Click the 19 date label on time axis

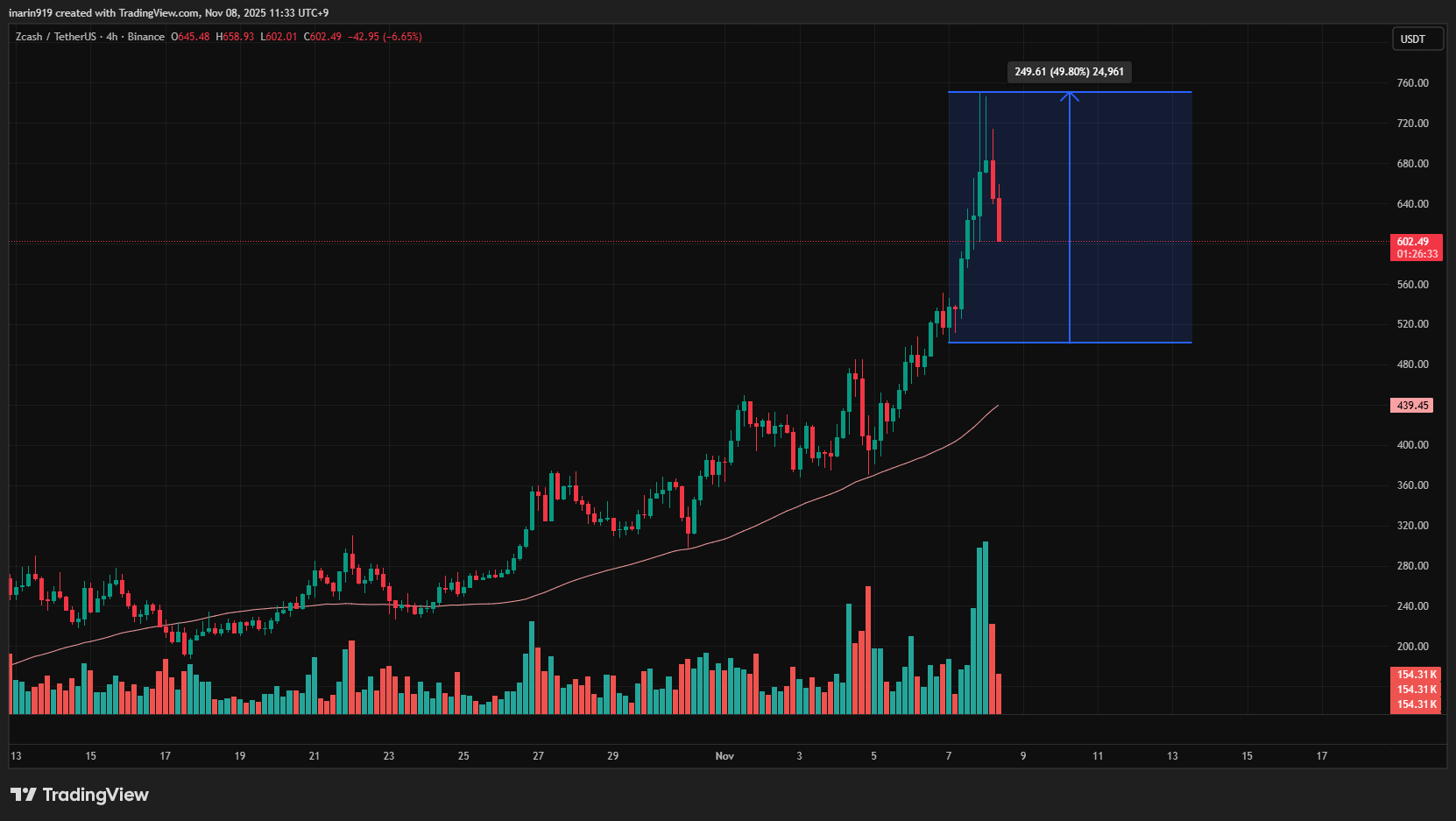(240, 756)
